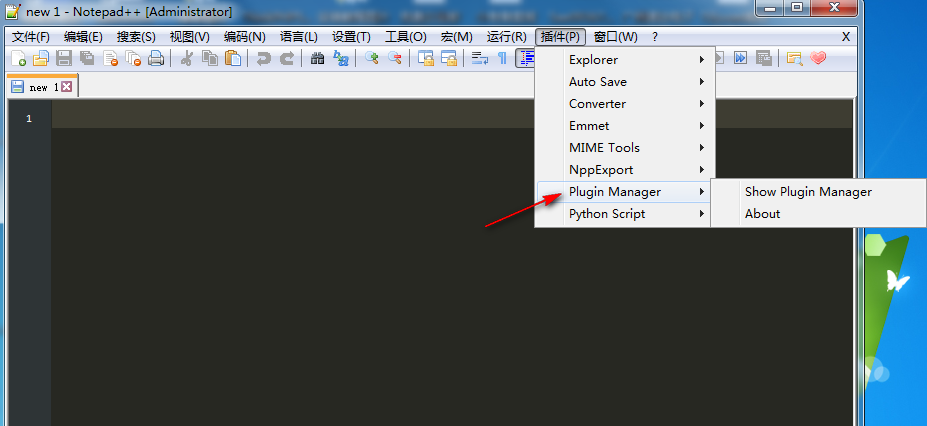Create a new file from the toolbar
The image size is (927, 426).
[19, 58]
